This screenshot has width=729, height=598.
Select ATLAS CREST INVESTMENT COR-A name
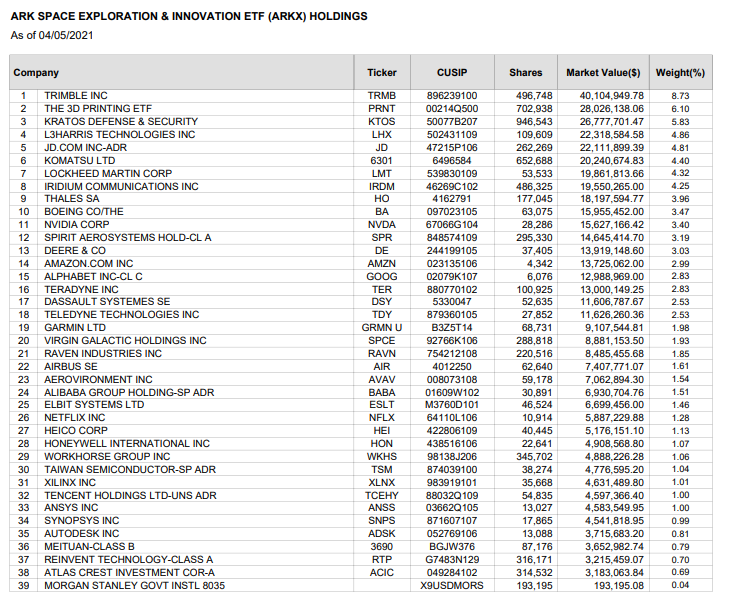[129, 573]
